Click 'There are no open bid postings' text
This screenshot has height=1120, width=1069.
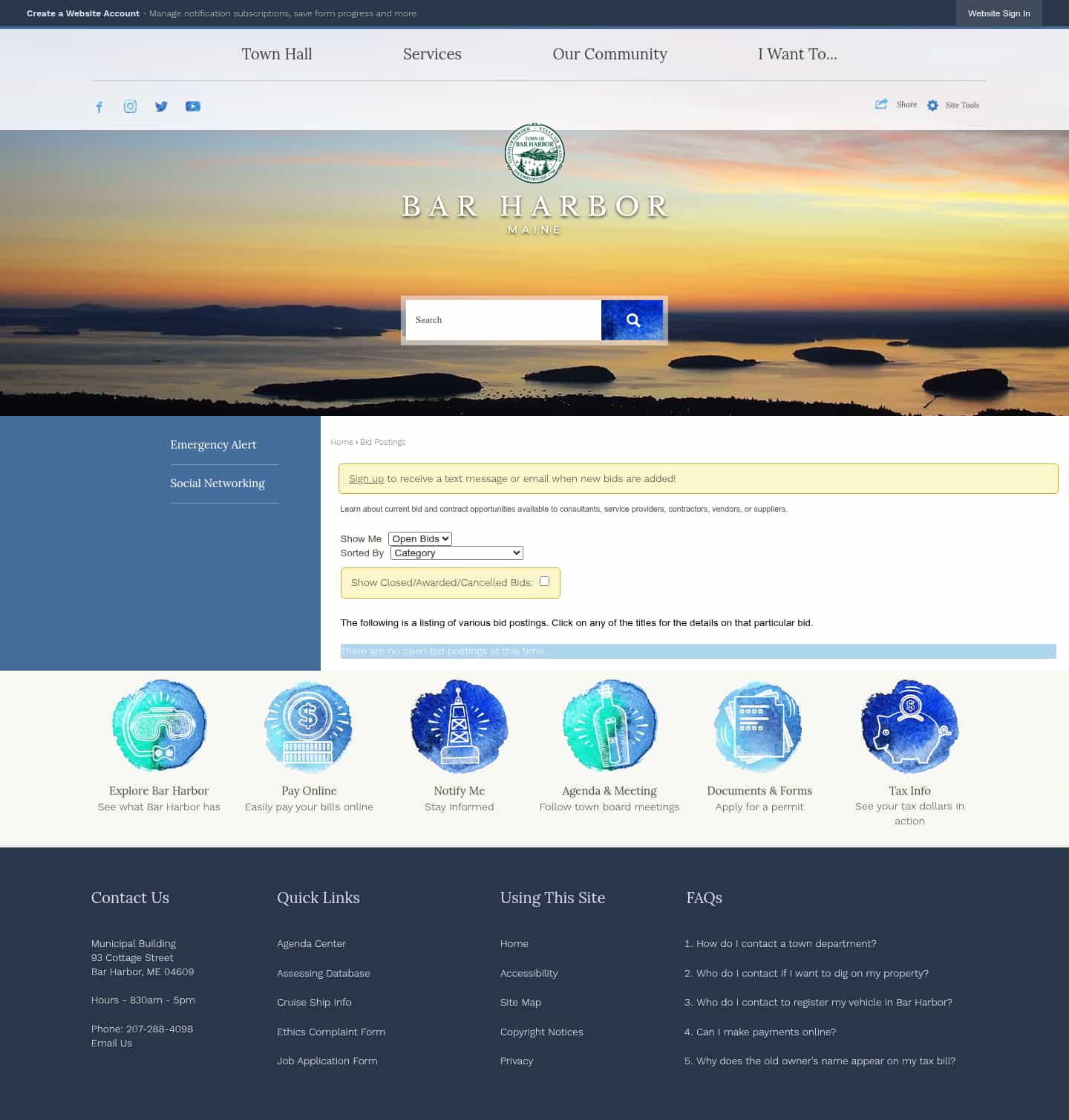tap(444, 651)
